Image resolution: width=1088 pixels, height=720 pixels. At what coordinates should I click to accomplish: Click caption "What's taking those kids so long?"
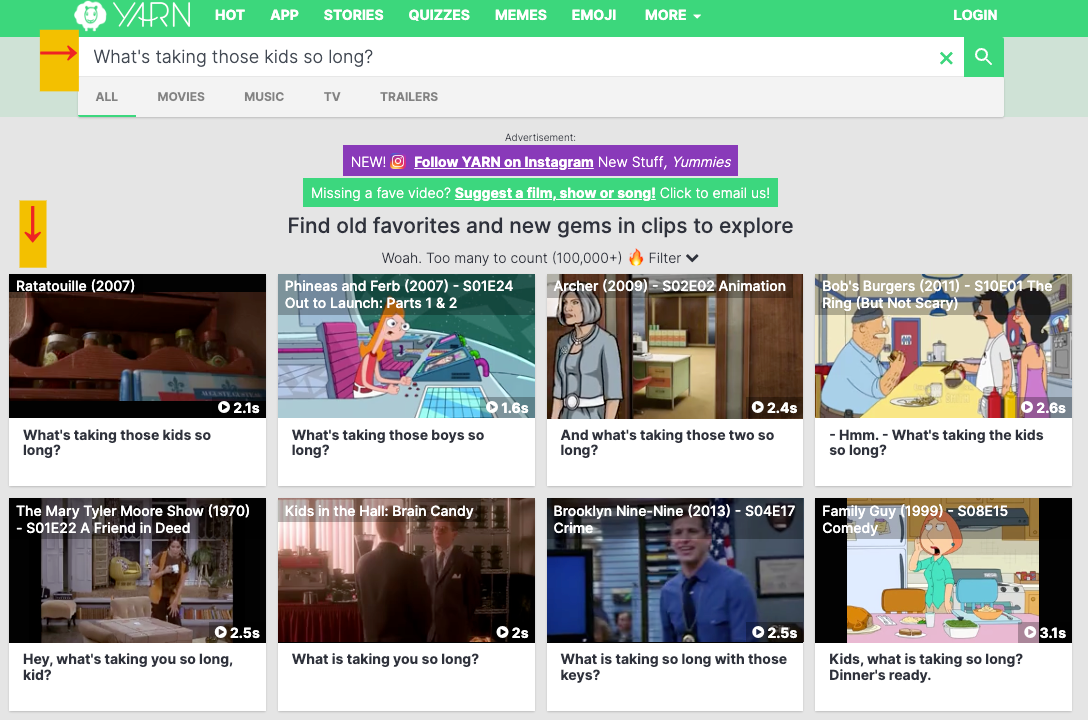(x=117, y=443)
